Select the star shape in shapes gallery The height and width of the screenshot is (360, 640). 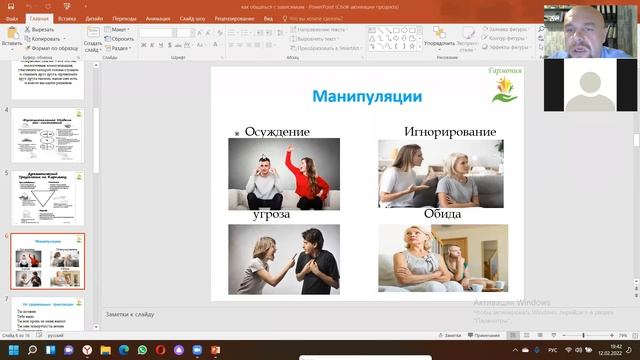(x=412, y=47)
